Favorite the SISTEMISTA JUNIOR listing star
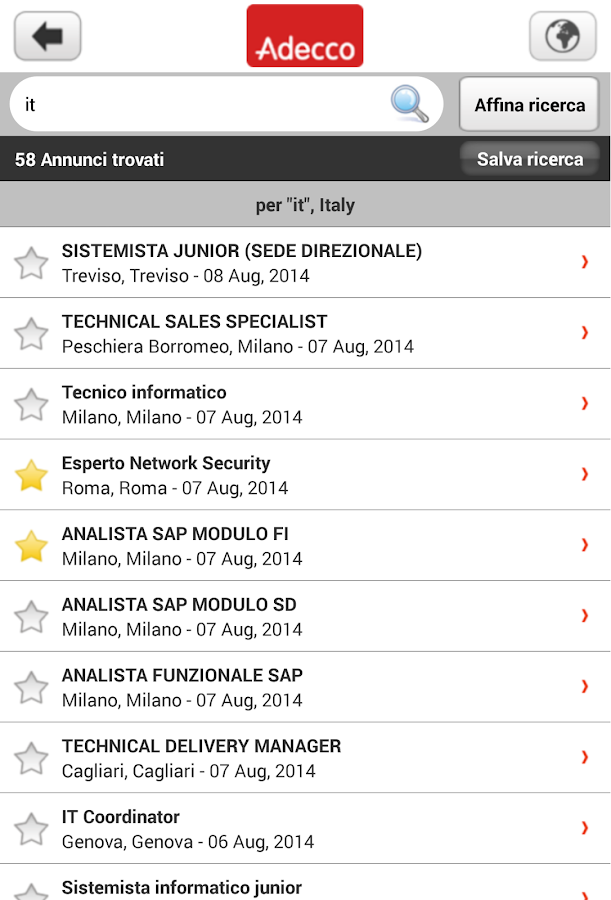Viewport: 611px width, 900px height. point(32,263)
